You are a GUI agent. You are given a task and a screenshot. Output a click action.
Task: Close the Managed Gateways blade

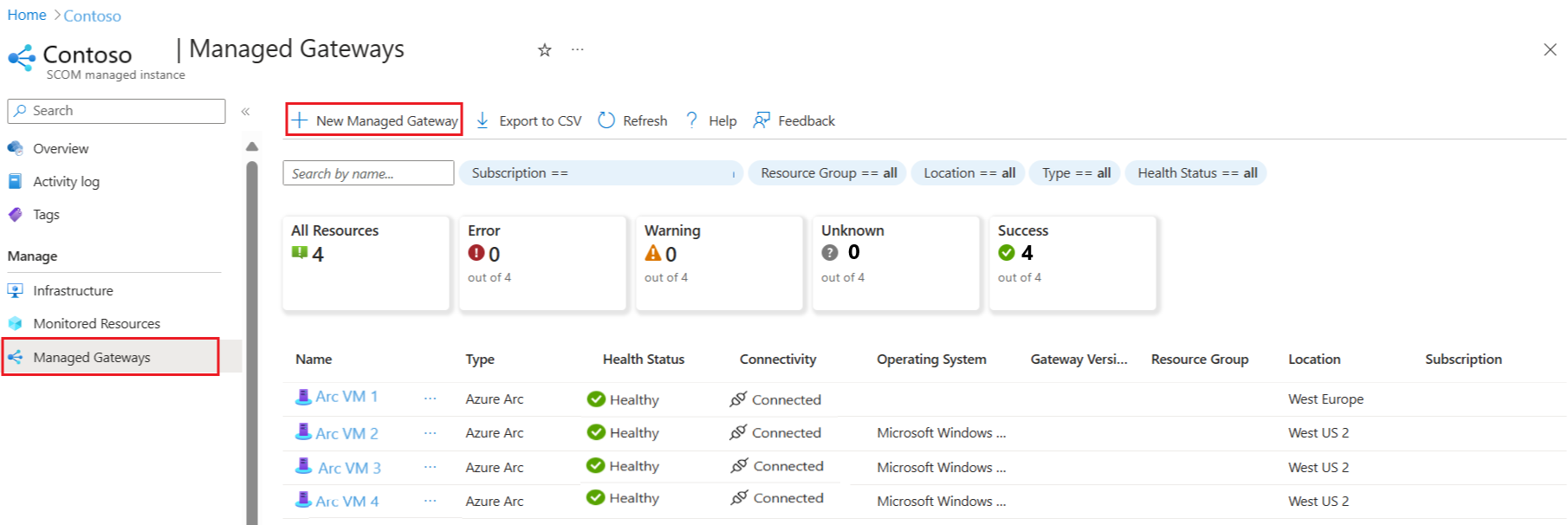[1550, 49]
